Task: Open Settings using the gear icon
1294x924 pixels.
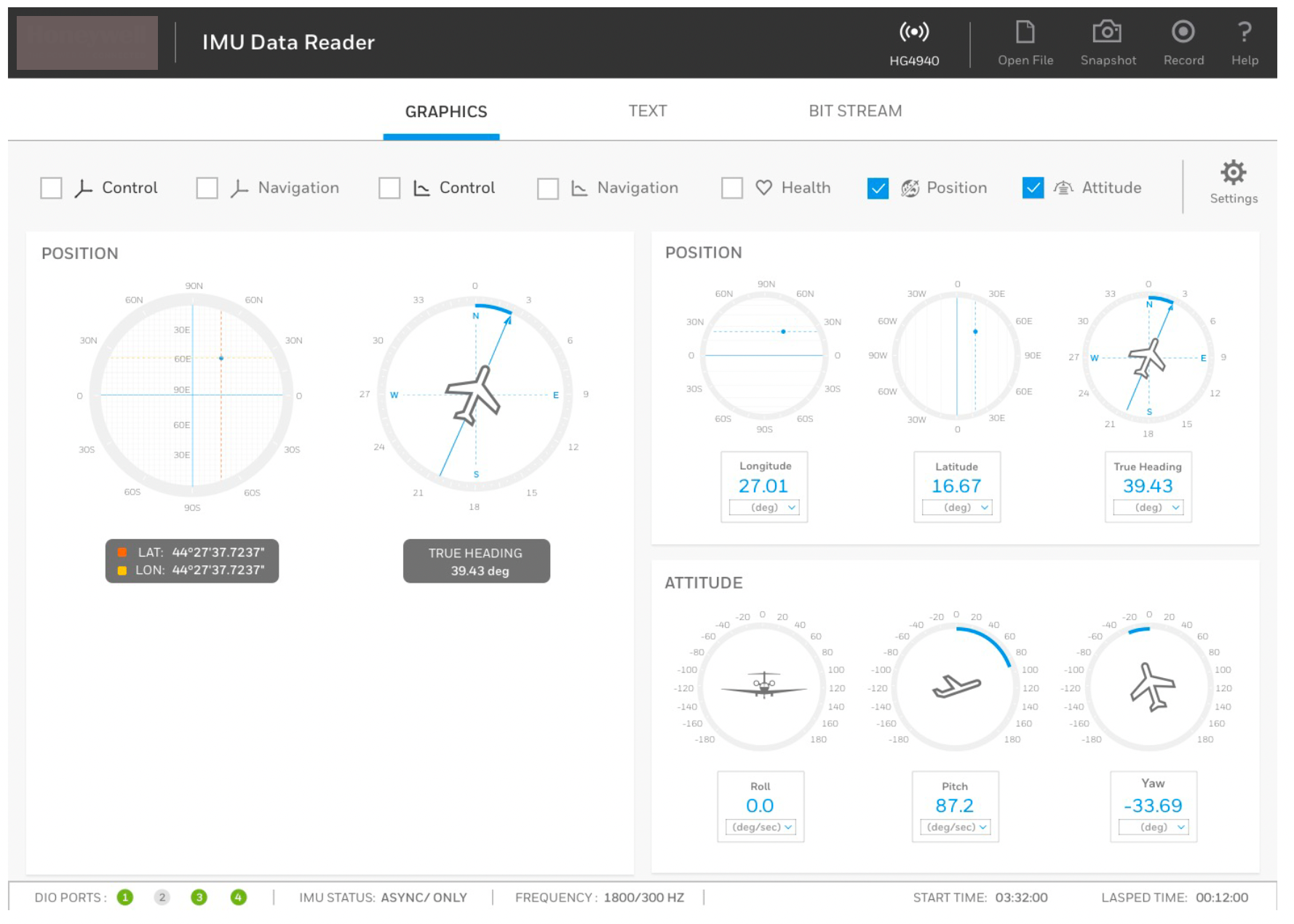Action: (1233, 173)
